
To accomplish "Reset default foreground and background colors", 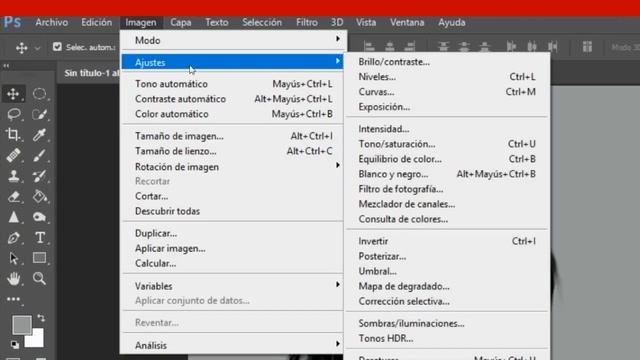I will click(x=15, y=345).
